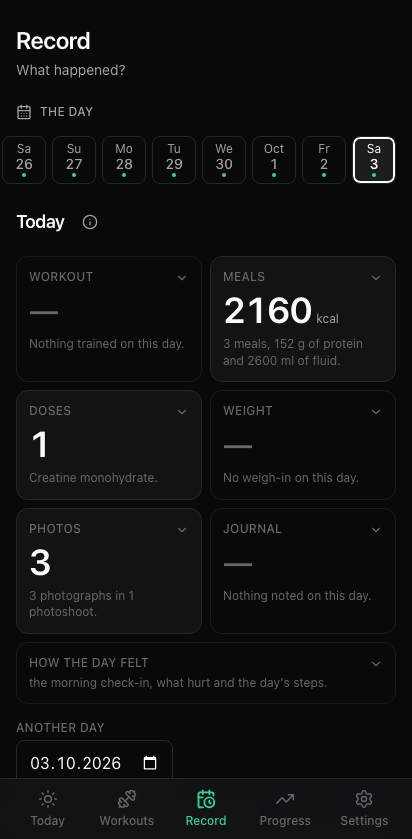Open the Photos card showing 3 photographs
Image resolution: width=412 pixels, height=839 pixels.
[109, 571]
